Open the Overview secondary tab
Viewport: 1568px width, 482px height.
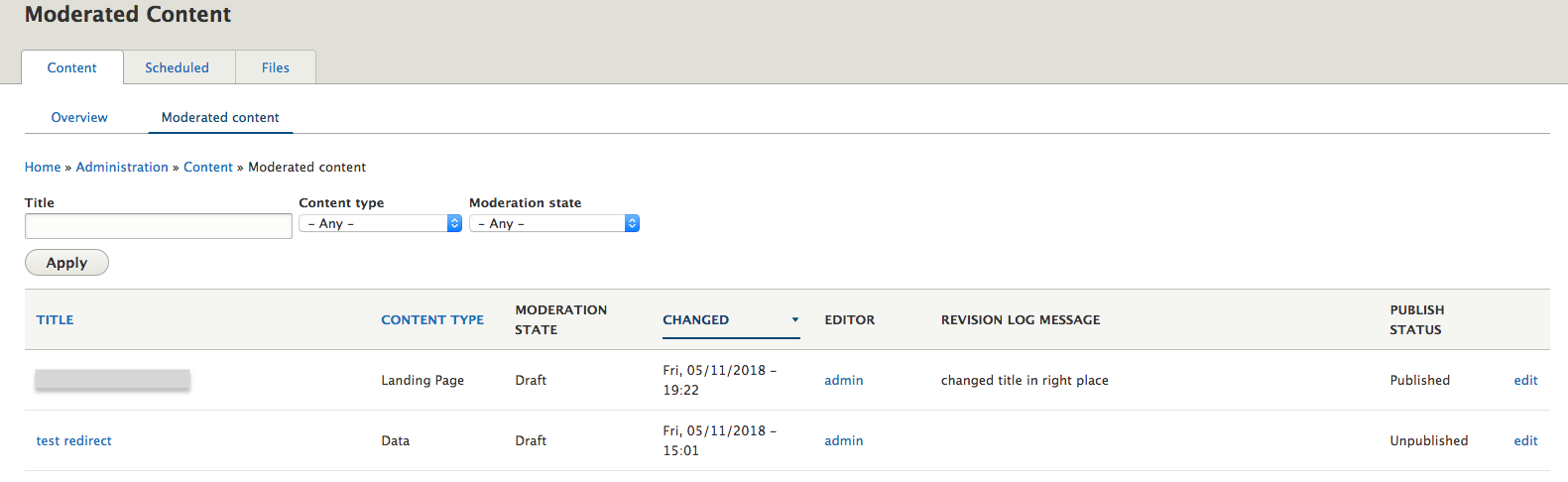pos(79,117)
